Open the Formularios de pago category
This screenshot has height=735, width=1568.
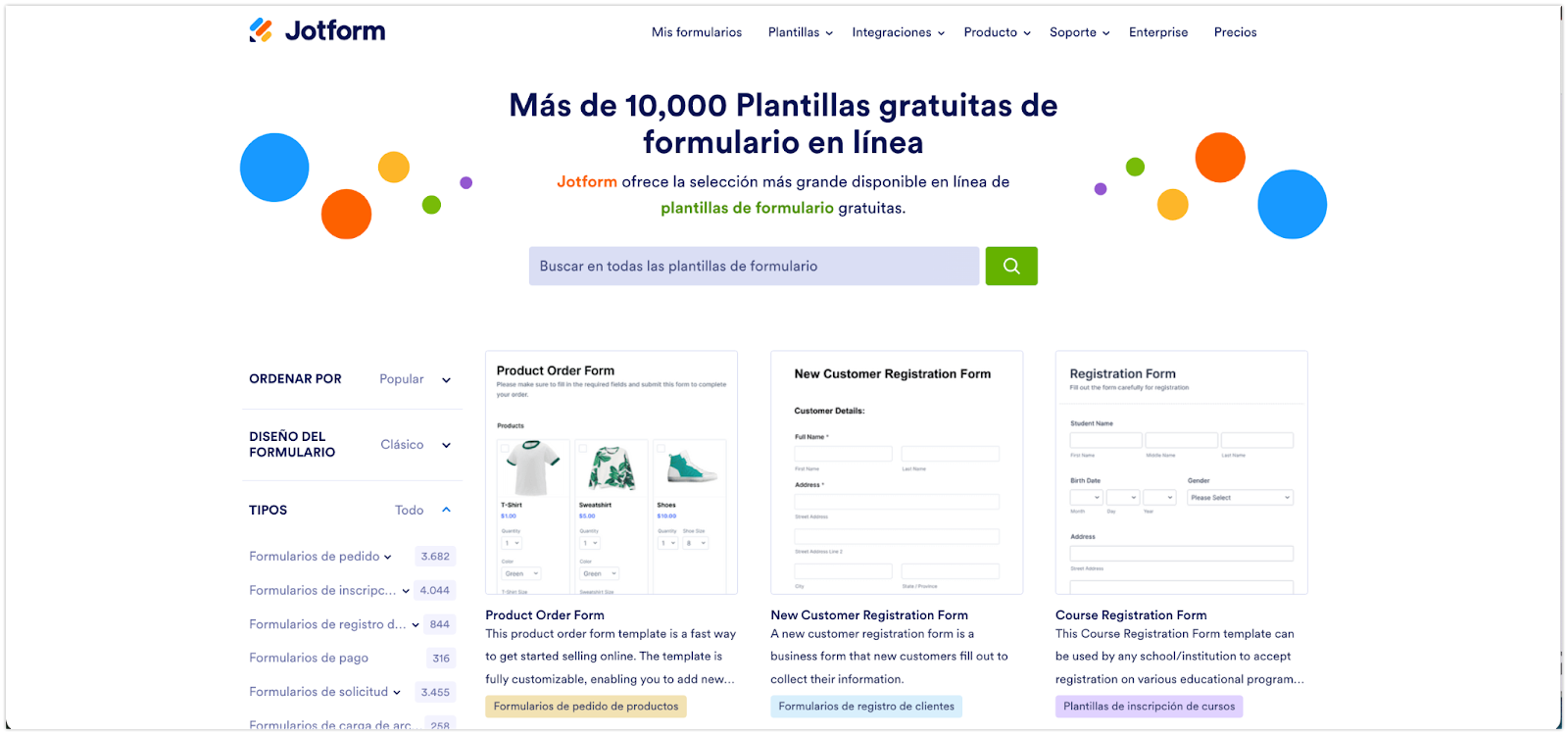click(309, 658)
